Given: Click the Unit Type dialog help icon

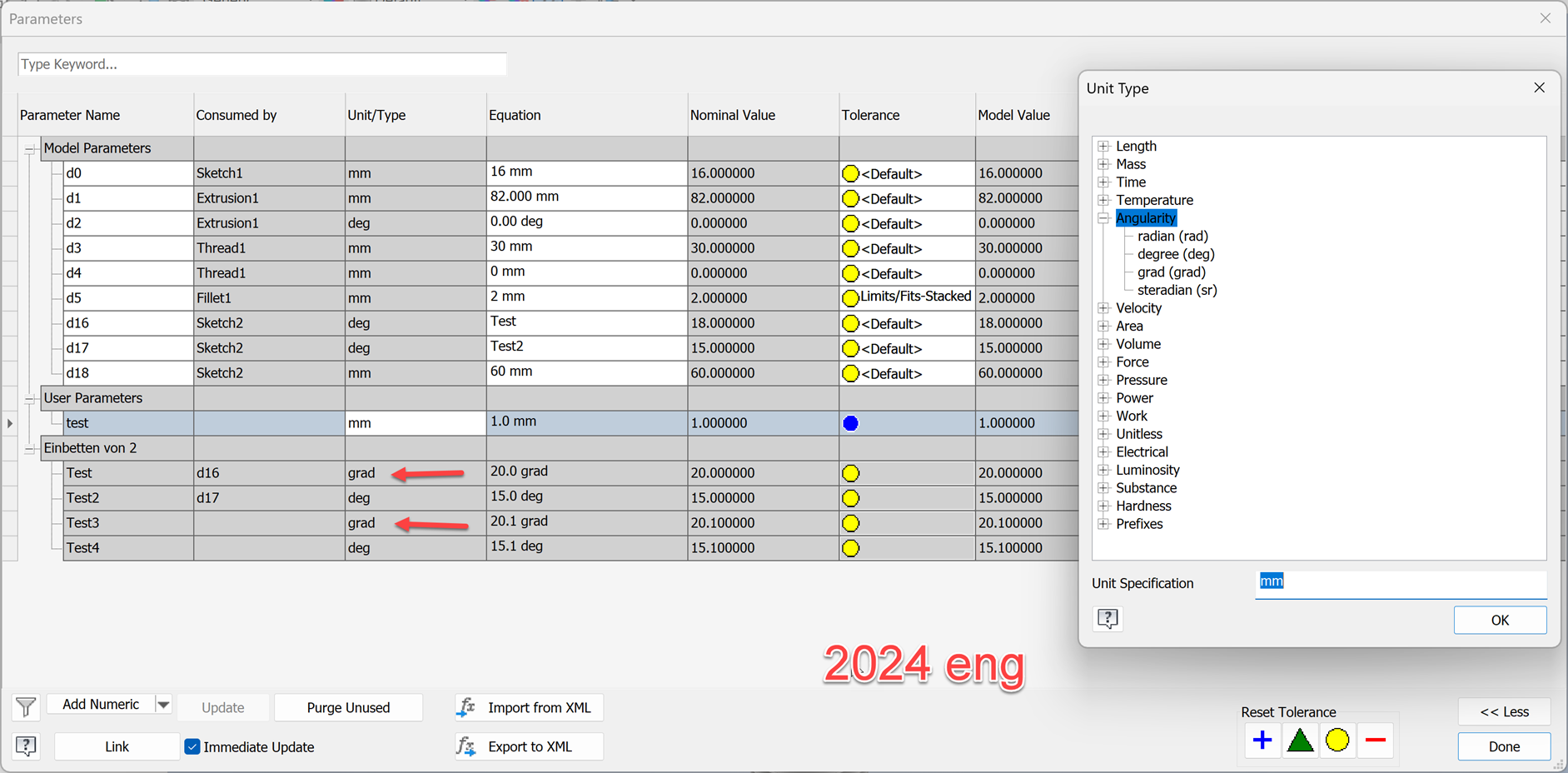Looking at the screenshot, I should [1108, 619].
